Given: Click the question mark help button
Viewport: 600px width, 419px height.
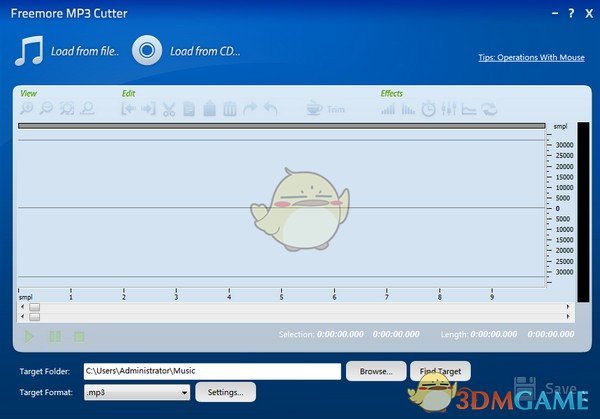Looking at the screenshot, I should [571, 13].
